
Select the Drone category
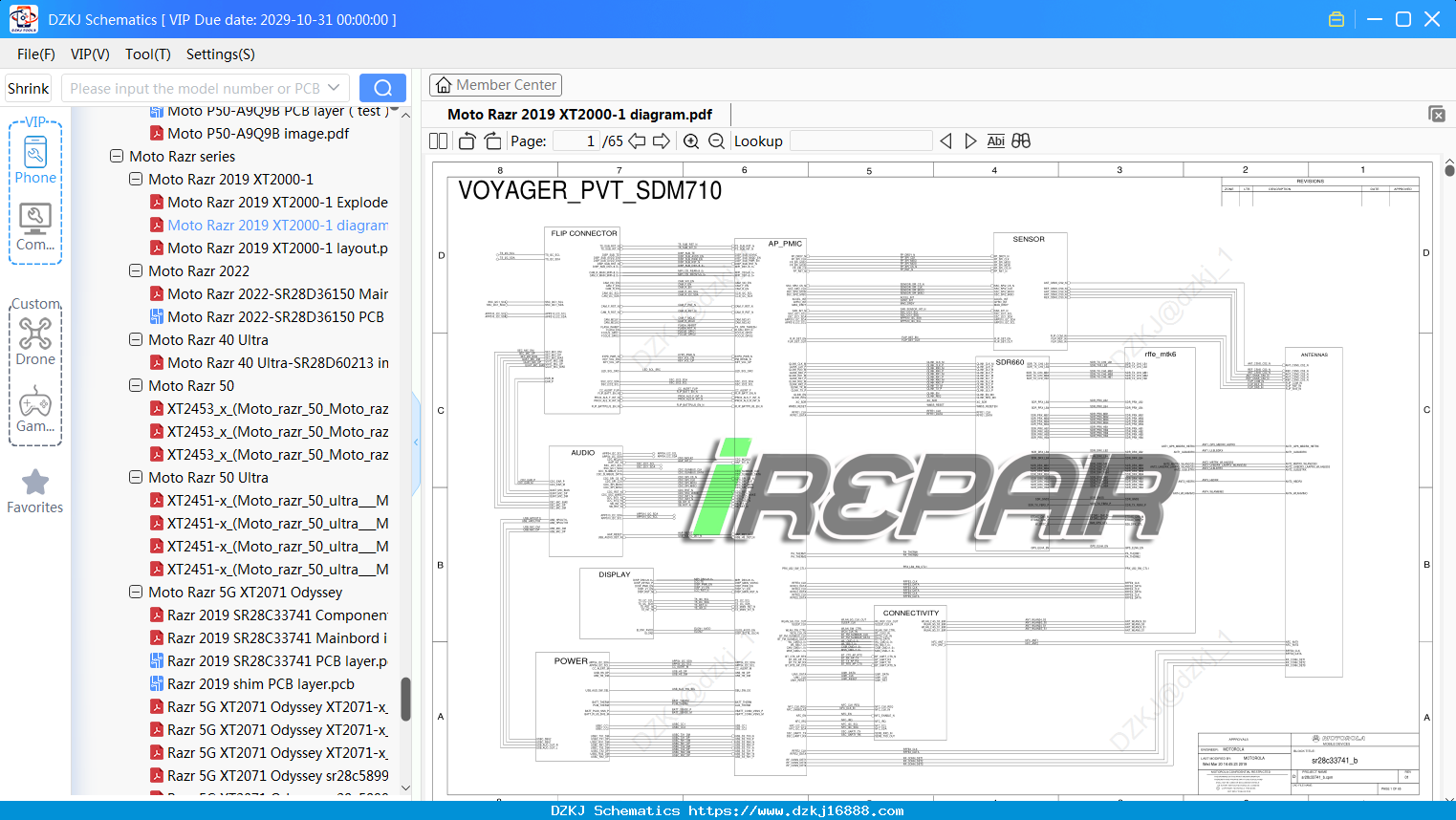click(35, 341)
